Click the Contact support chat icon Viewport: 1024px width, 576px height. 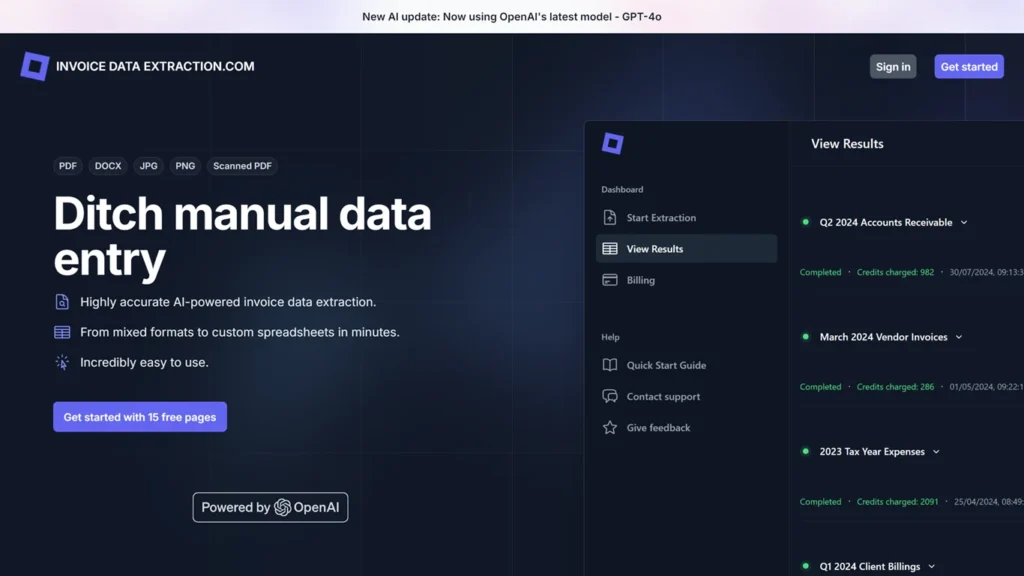(610, 396)
